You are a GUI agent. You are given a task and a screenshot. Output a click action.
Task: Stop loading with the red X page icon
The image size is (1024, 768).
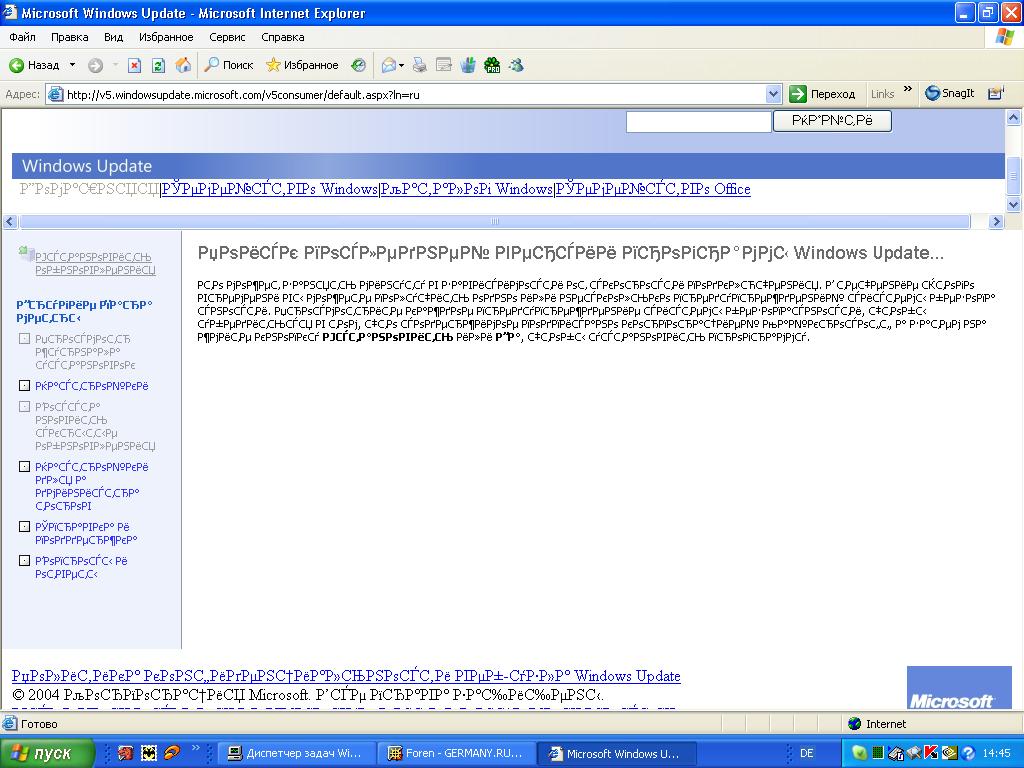[x=135, y=65]
